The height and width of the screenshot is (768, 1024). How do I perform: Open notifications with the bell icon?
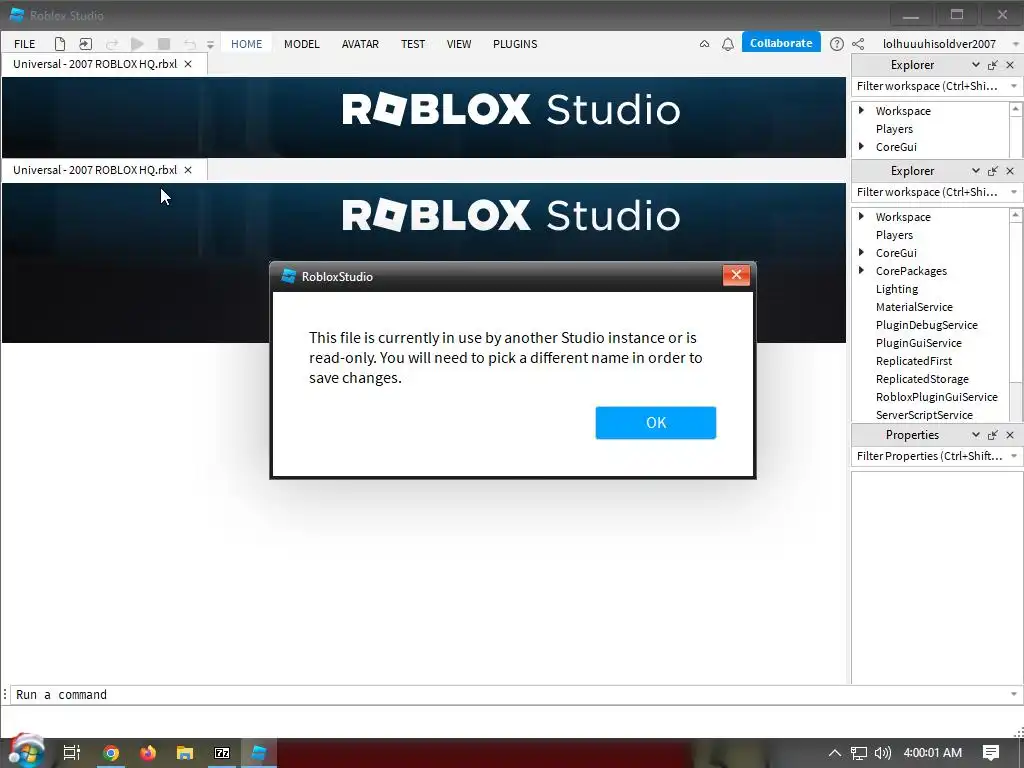pos(728,44)
